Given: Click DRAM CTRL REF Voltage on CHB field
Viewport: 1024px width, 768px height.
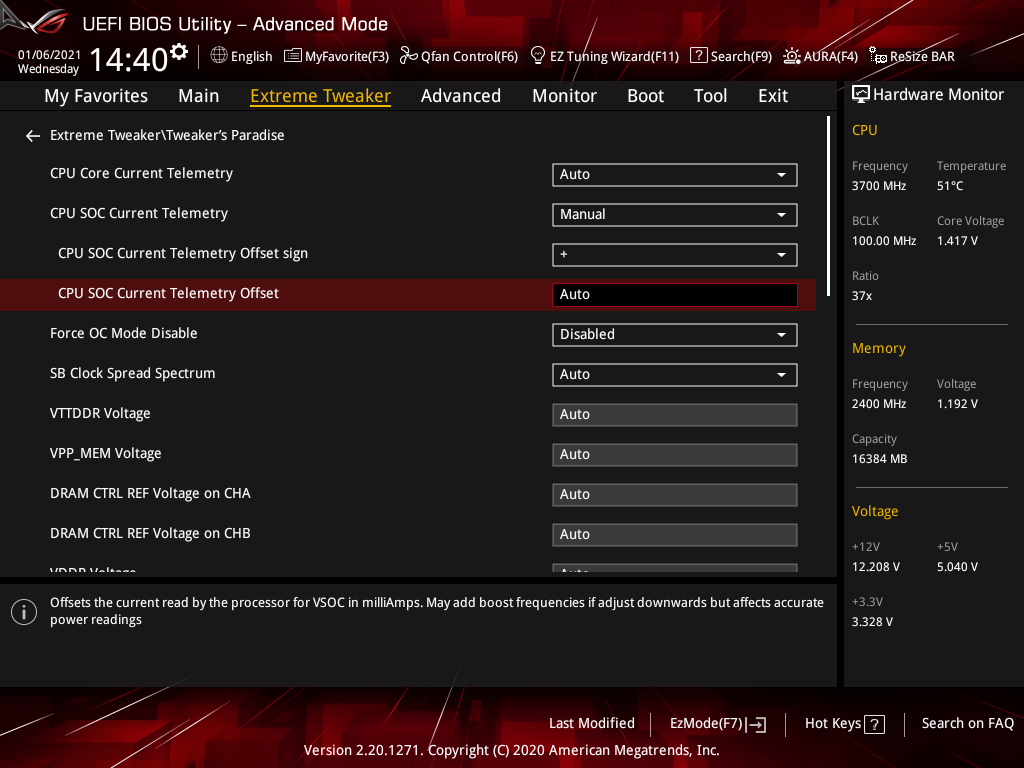Looking at the screenshot, I should (675, 534).
